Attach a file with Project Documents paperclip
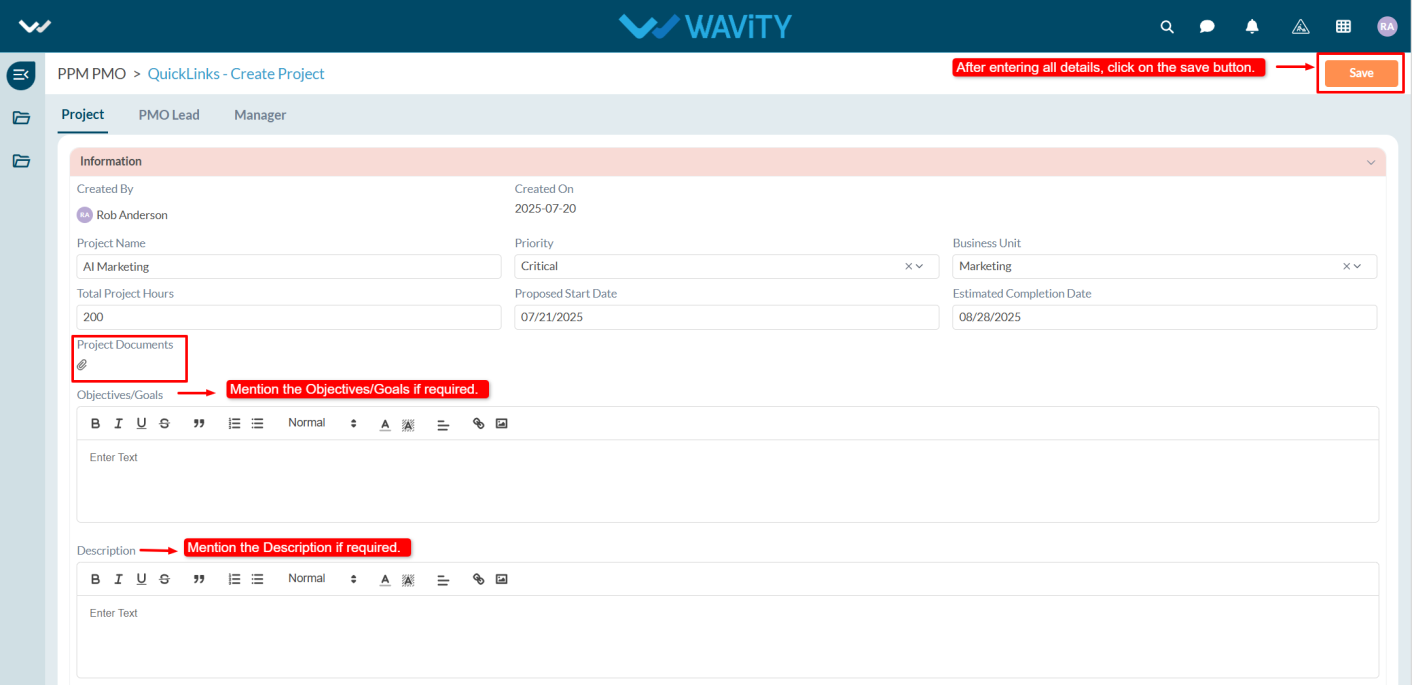Viewport: 1412px width, 685px height. click(x=82, y=365)
